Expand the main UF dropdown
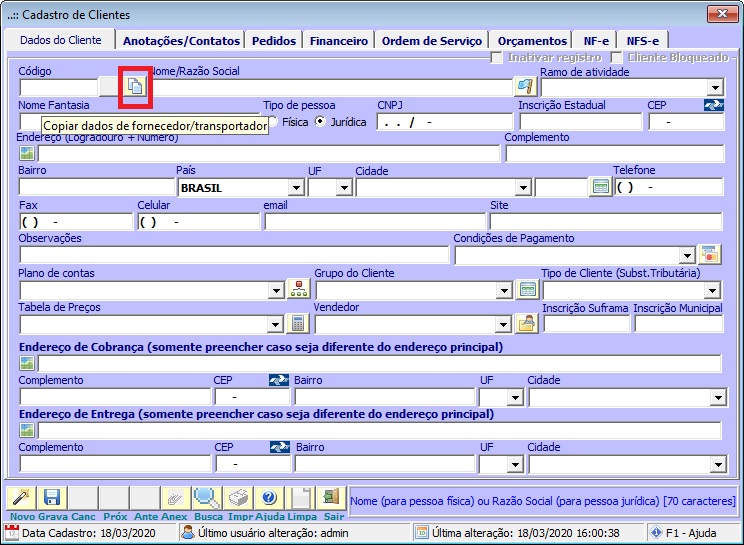The width and height of the screenshot is (744, 545). click(344, 188)
